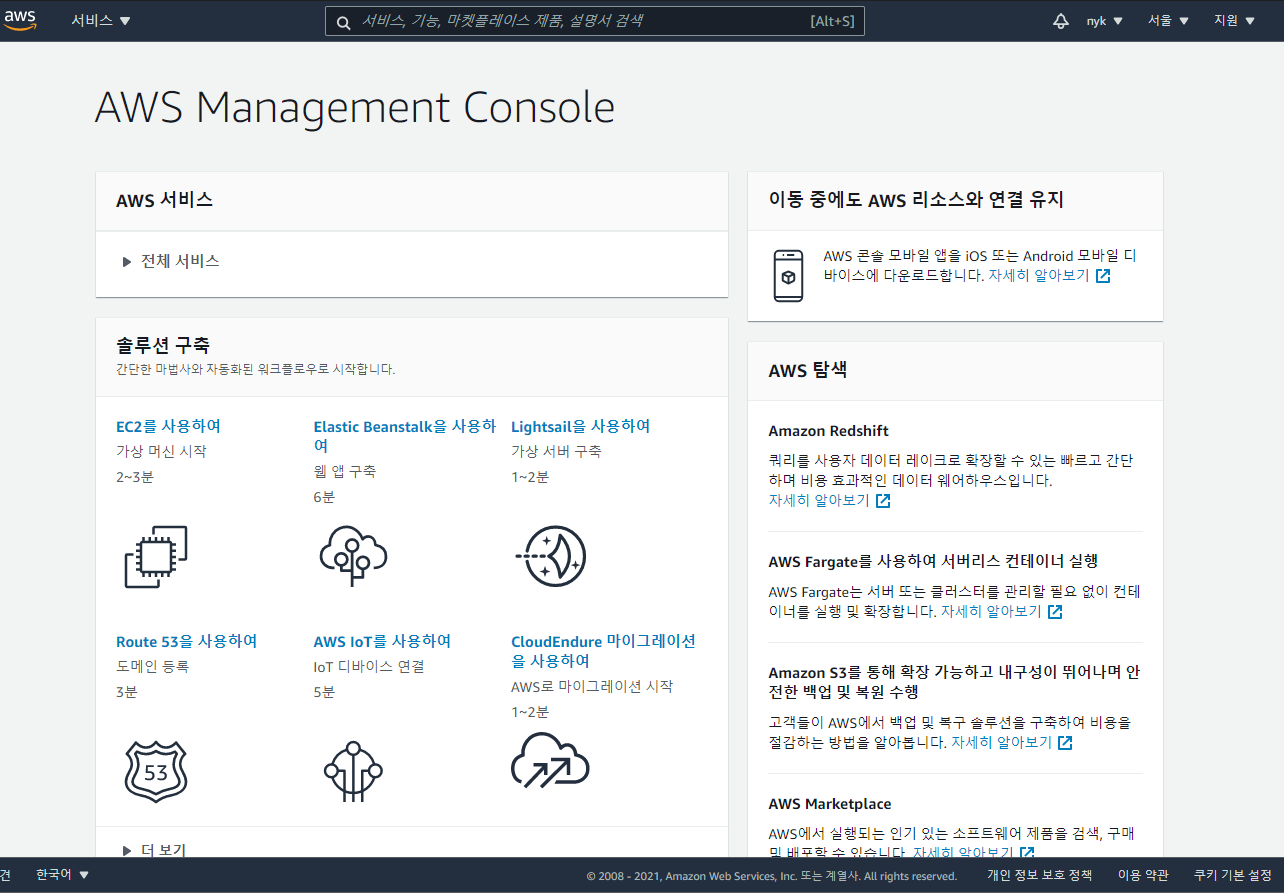Click the Elastic Beanstalk cloud tree icon

pos(353,555)
